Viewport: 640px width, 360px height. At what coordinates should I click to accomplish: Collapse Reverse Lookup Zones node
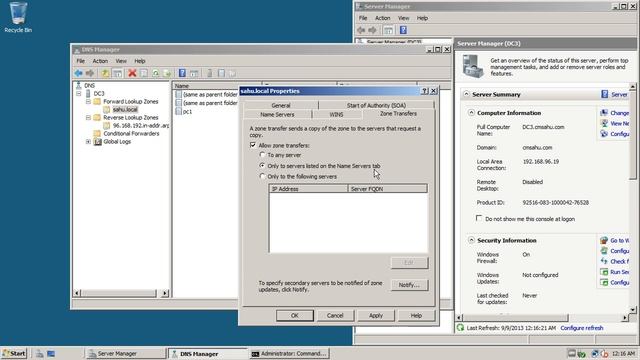(x=88, y=118)
